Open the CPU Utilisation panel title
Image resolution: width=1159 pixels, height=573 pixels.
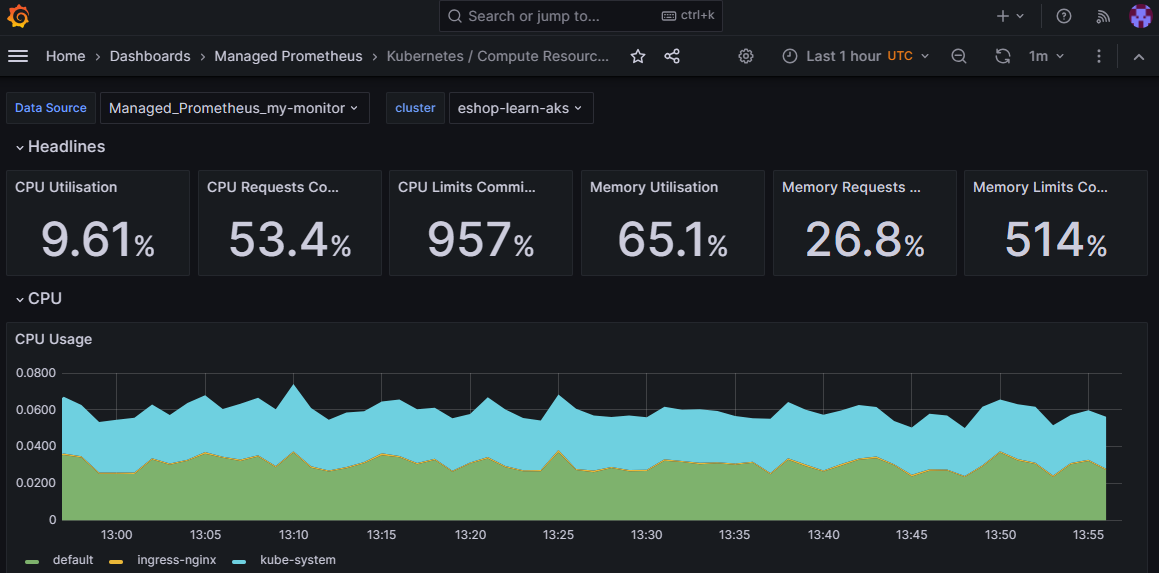[66, 187]
